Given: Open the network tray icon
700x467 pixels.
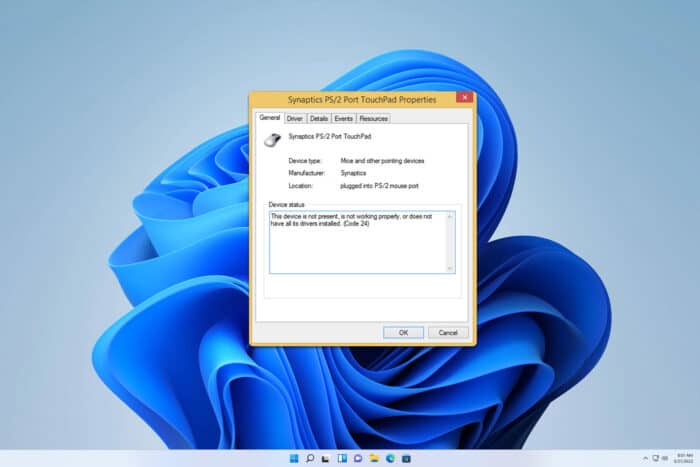Looking at the screenshot, I should (x=655, y=459).
